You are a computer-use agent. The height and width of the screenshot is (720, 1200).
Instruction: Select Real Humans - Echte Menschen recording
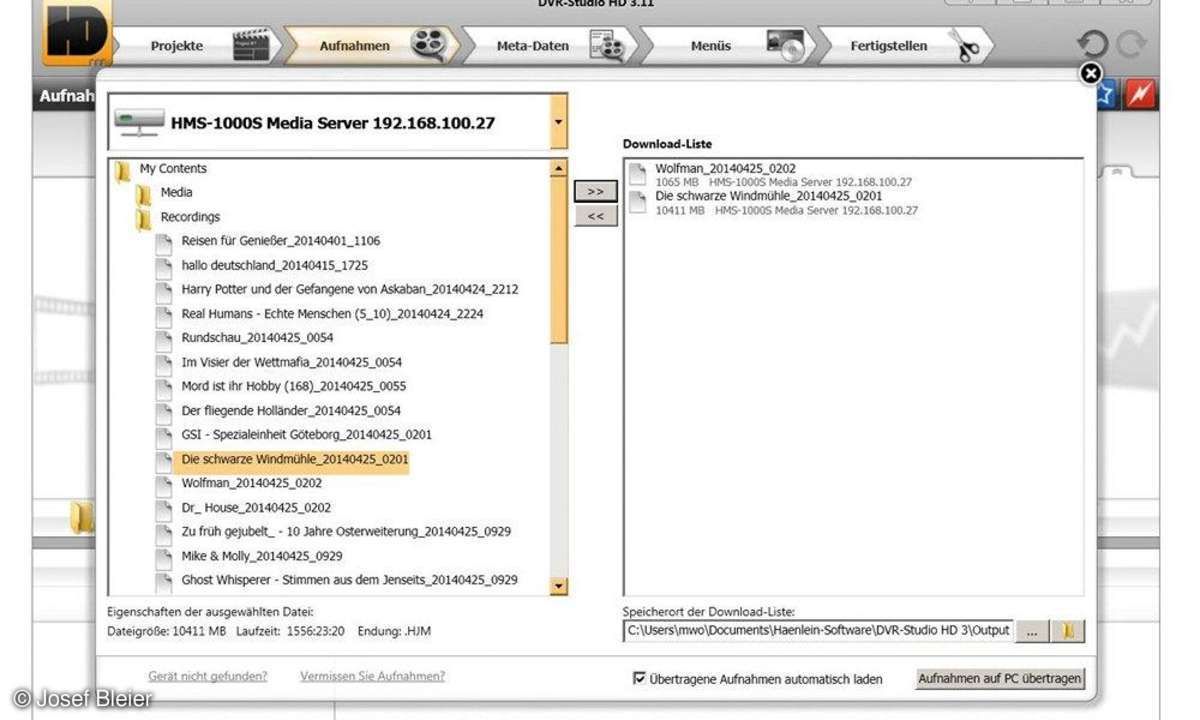click(332, 313)
